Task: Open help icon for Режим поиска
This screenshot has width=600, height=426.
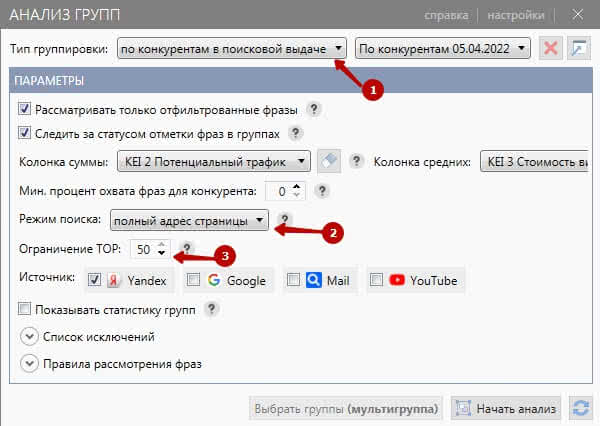Action: [285, 219]
